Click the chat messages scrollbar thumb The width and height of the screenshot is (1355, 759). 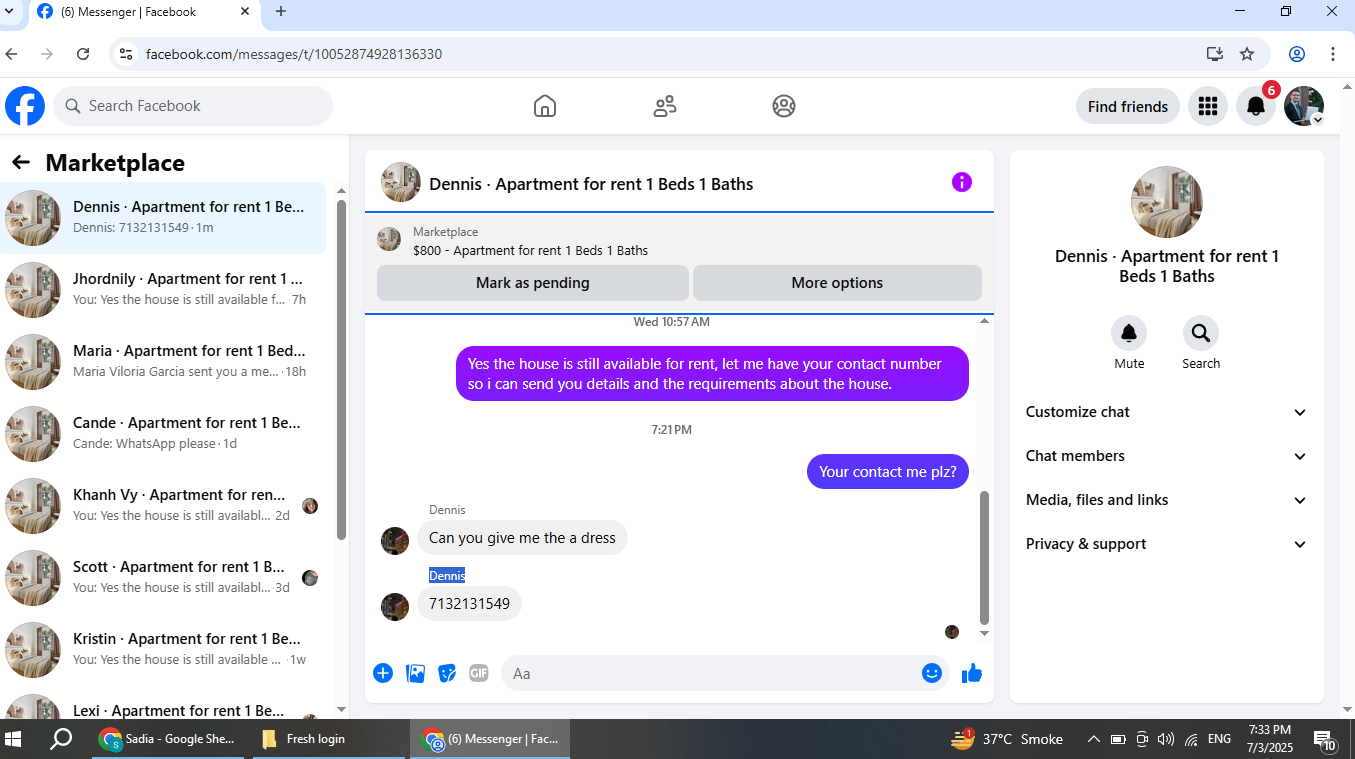pos(984,557)
